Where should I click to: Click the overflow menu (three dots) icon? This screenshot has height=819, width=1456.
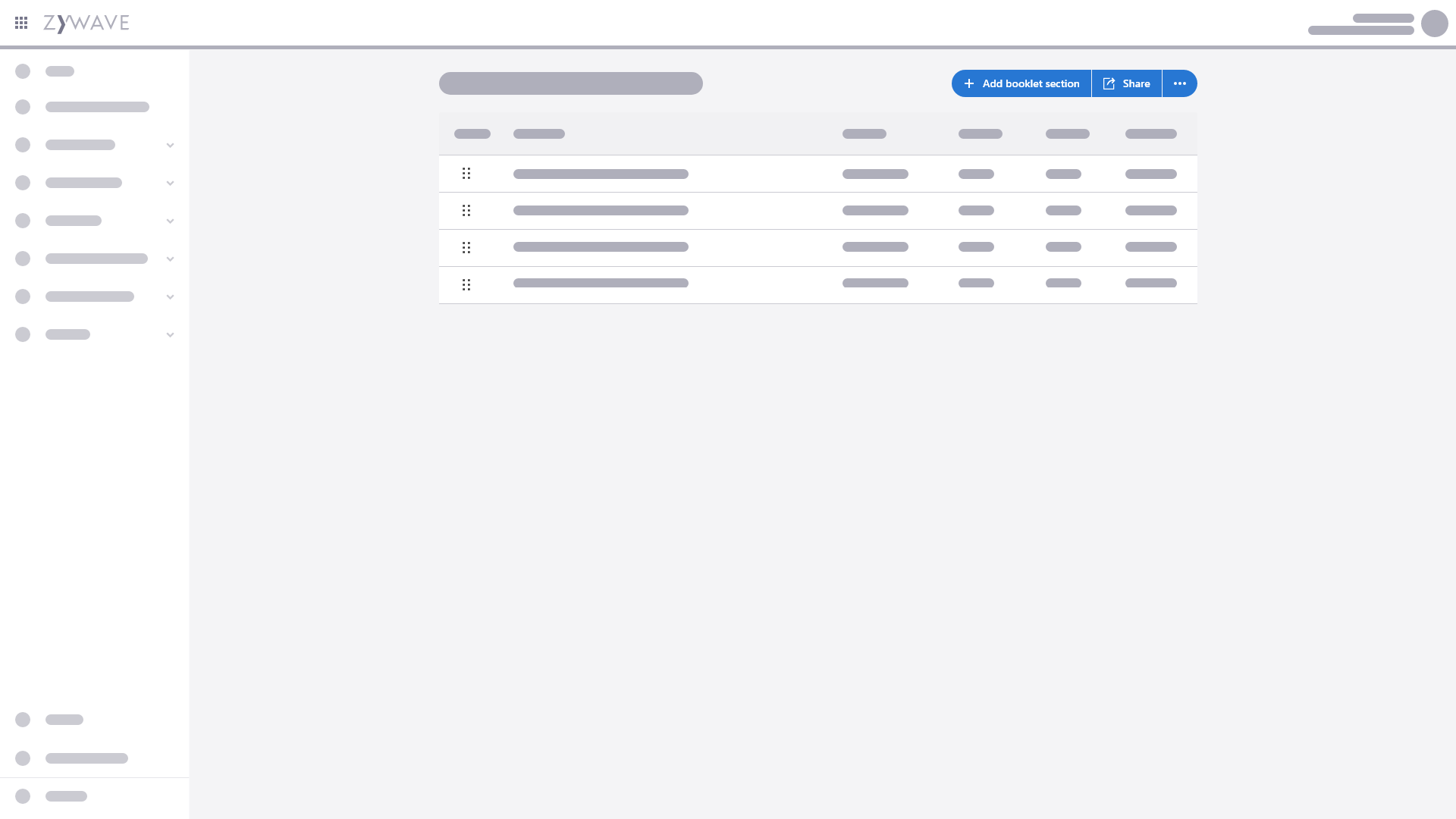[1180, 83]
